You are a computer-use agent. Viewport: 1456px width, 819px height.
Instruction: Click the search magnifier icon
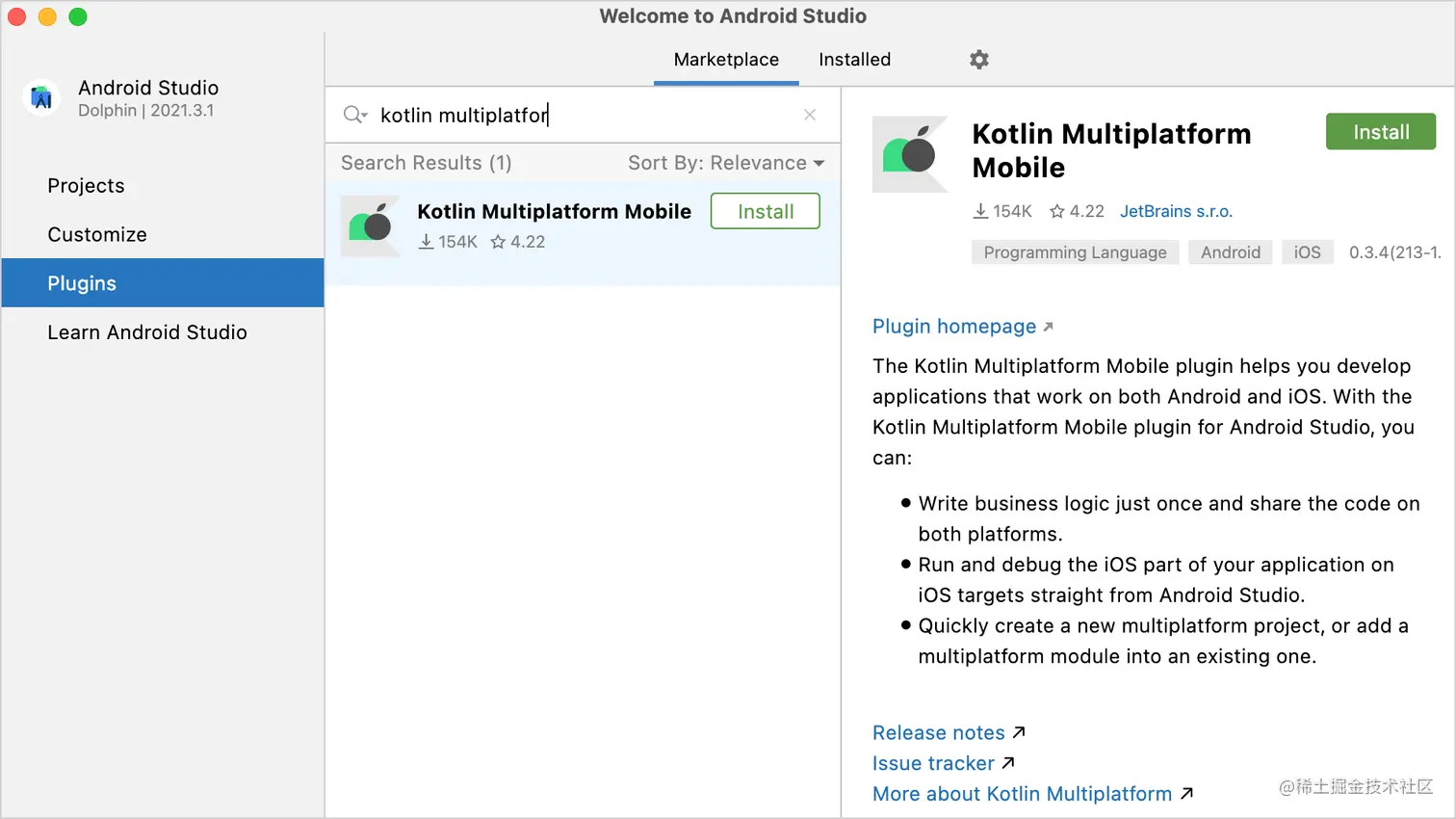[354, 115]
